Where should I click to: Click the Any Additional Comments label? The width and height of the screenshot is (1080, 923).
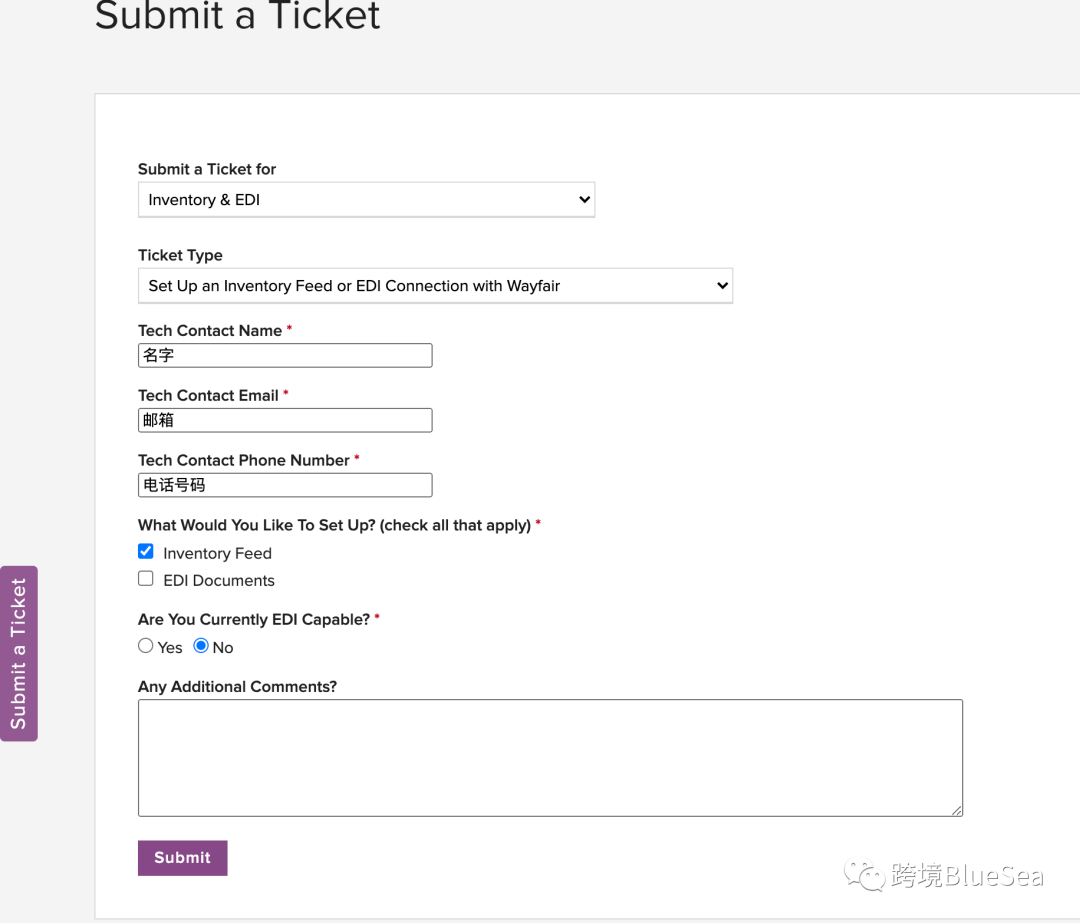[237, 686]
